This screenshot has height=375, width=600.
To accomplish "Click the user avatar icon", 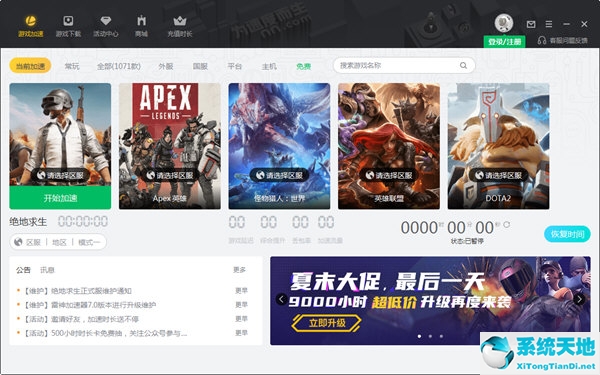I will pos(504,23).
